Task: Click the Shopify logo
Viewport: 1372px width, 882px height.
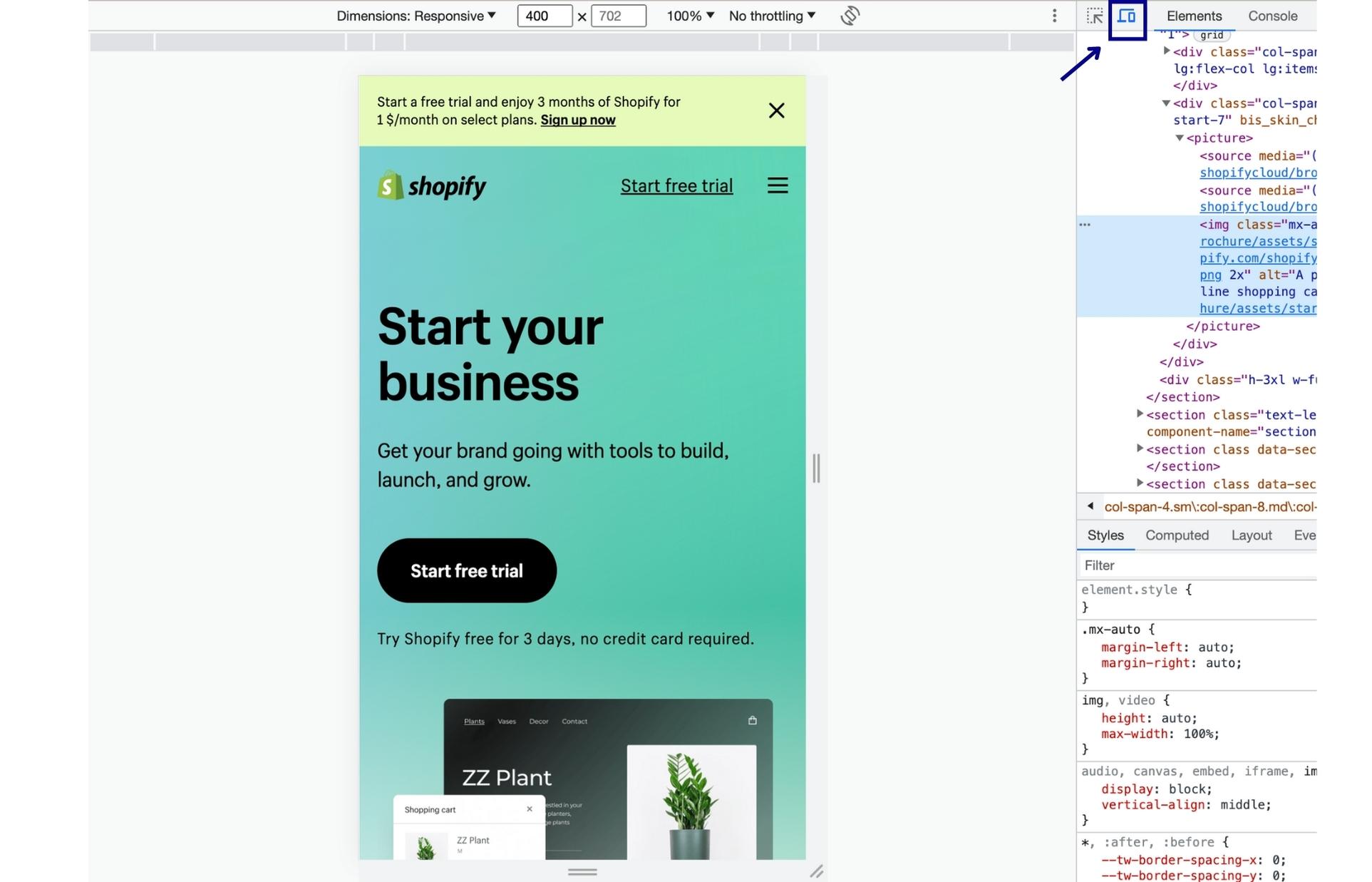Action: click(x=430, y=186)
